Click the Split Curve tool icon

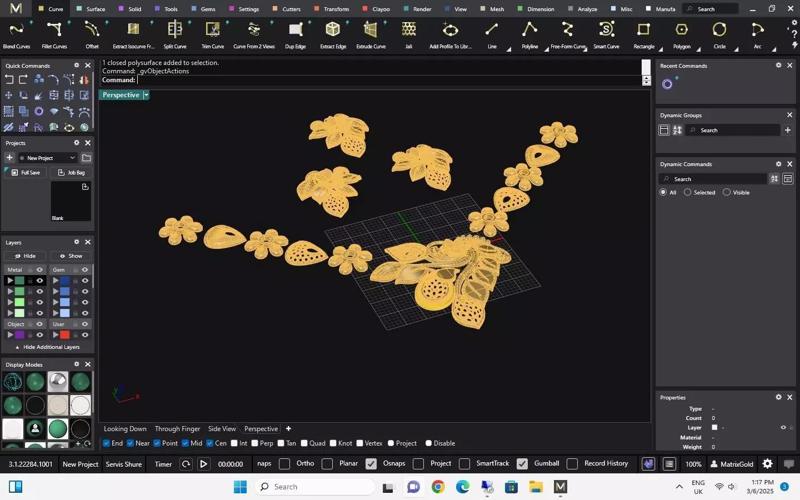[175, 30]
